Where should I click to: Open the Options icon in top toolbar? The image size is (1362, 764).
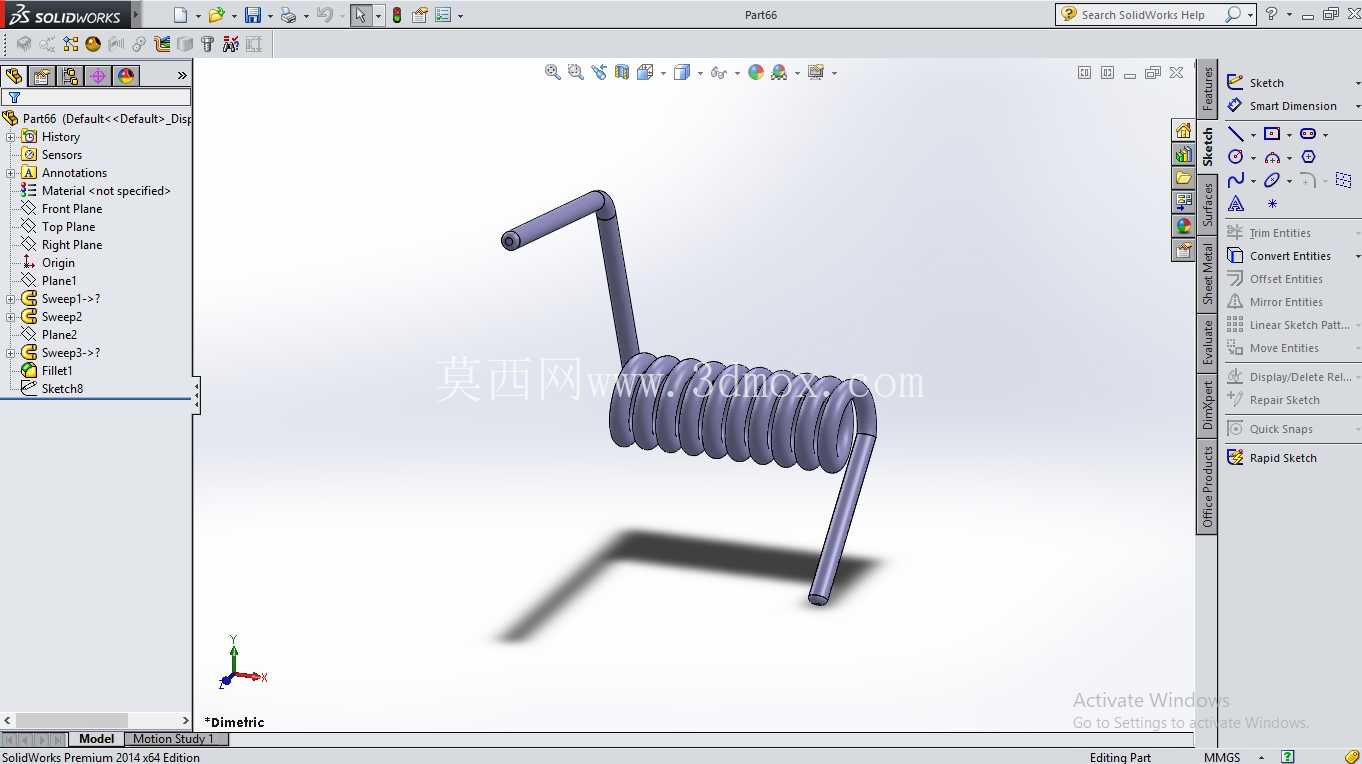(443, 15)
